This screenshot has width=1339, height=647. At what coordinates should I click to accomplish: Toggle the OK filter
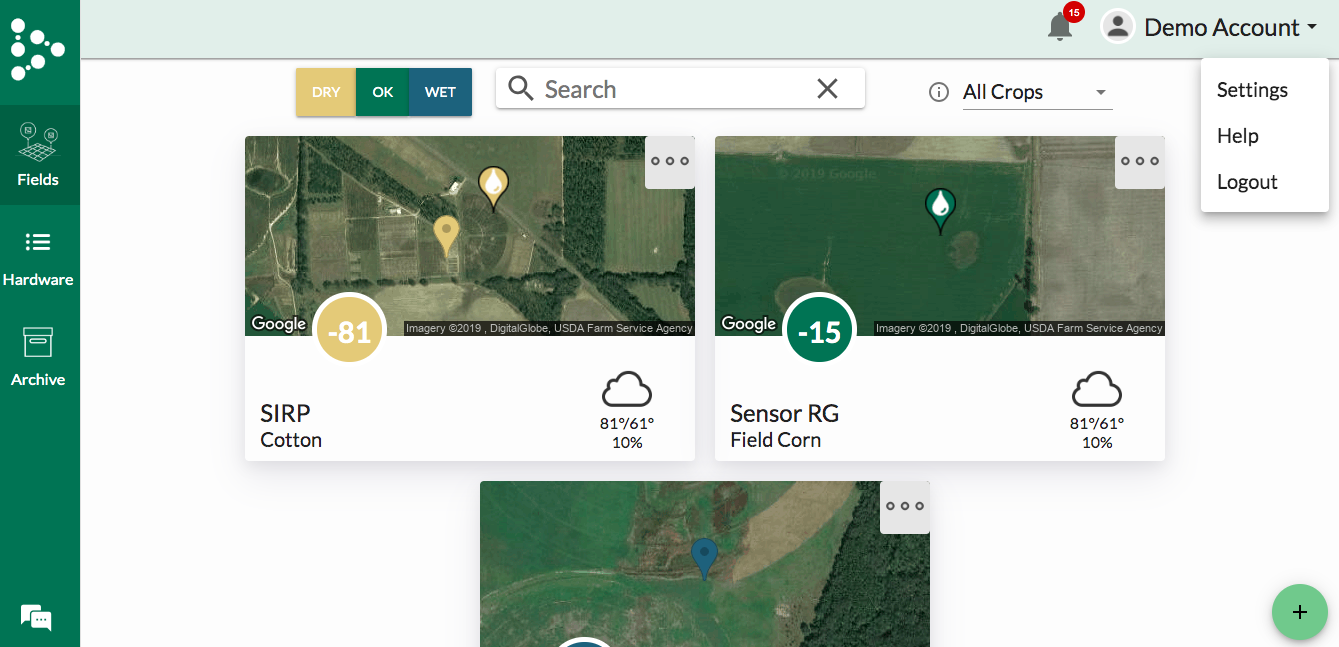383,92
